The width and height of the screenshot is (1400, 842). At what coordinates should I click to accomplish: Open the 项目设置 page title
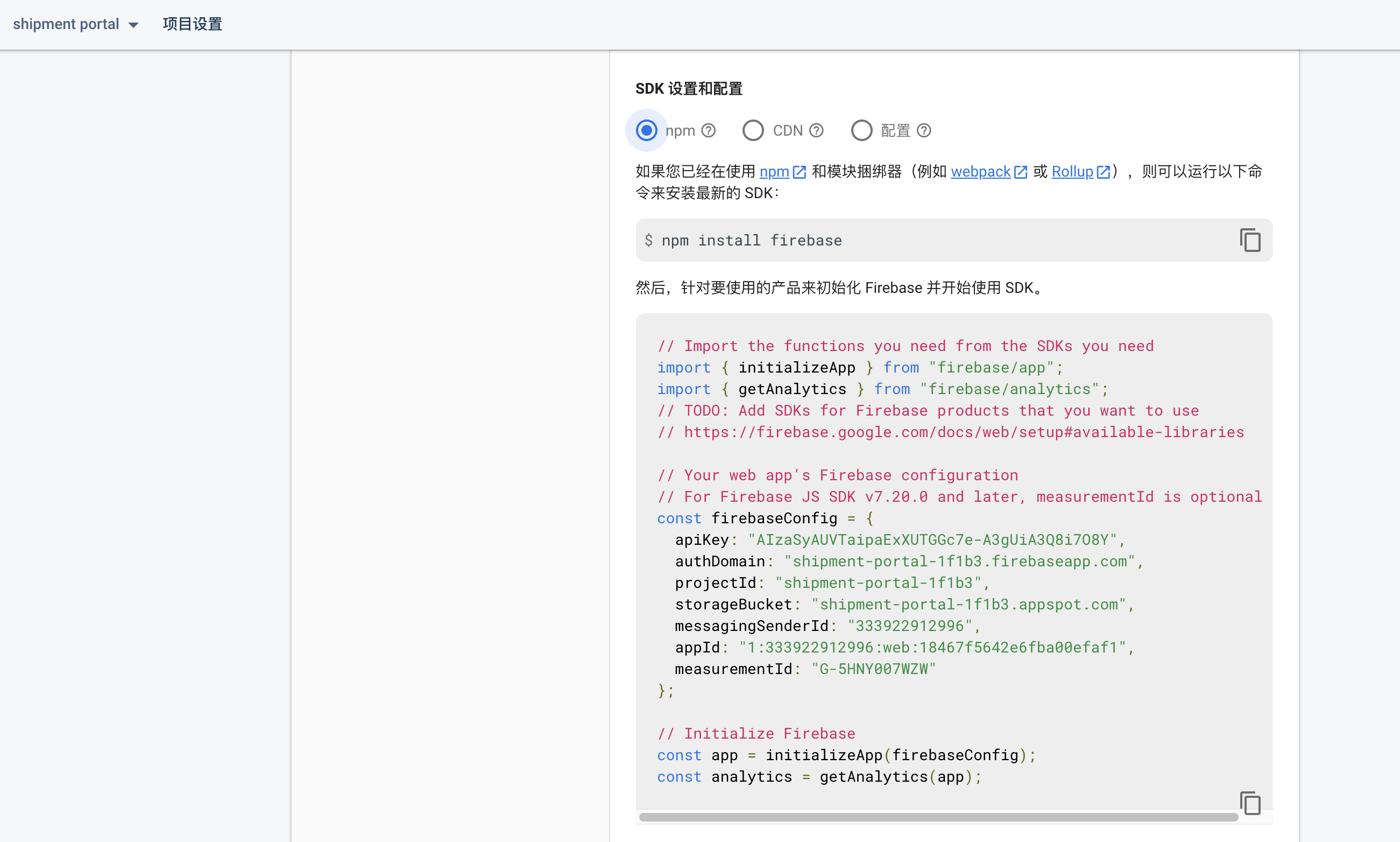(192, 24)
